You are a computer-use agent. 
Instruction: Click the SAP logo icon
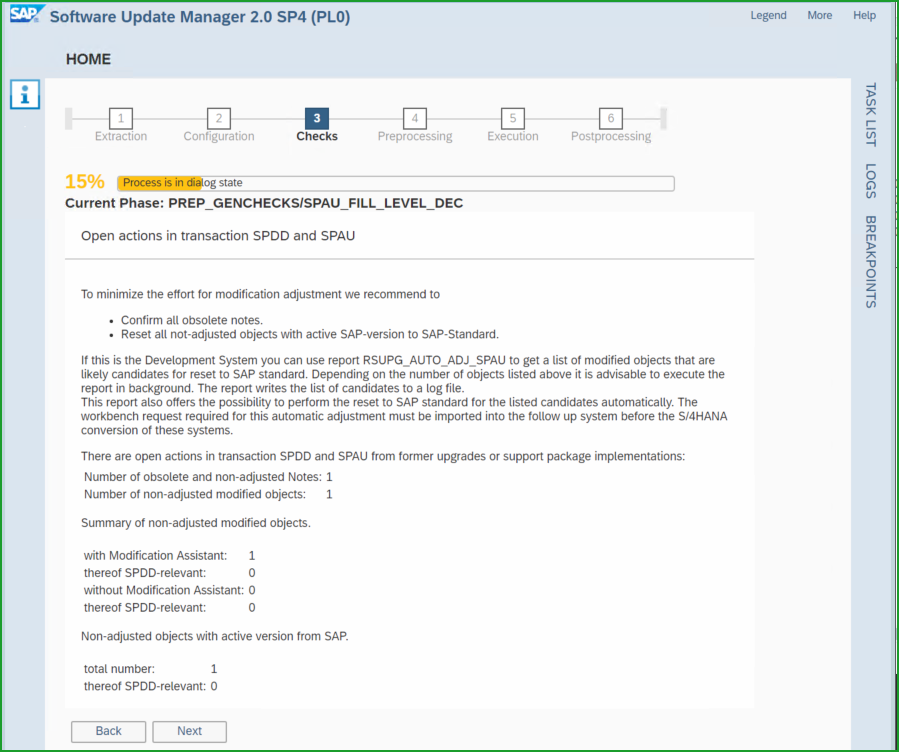click(x=27, y=14)
